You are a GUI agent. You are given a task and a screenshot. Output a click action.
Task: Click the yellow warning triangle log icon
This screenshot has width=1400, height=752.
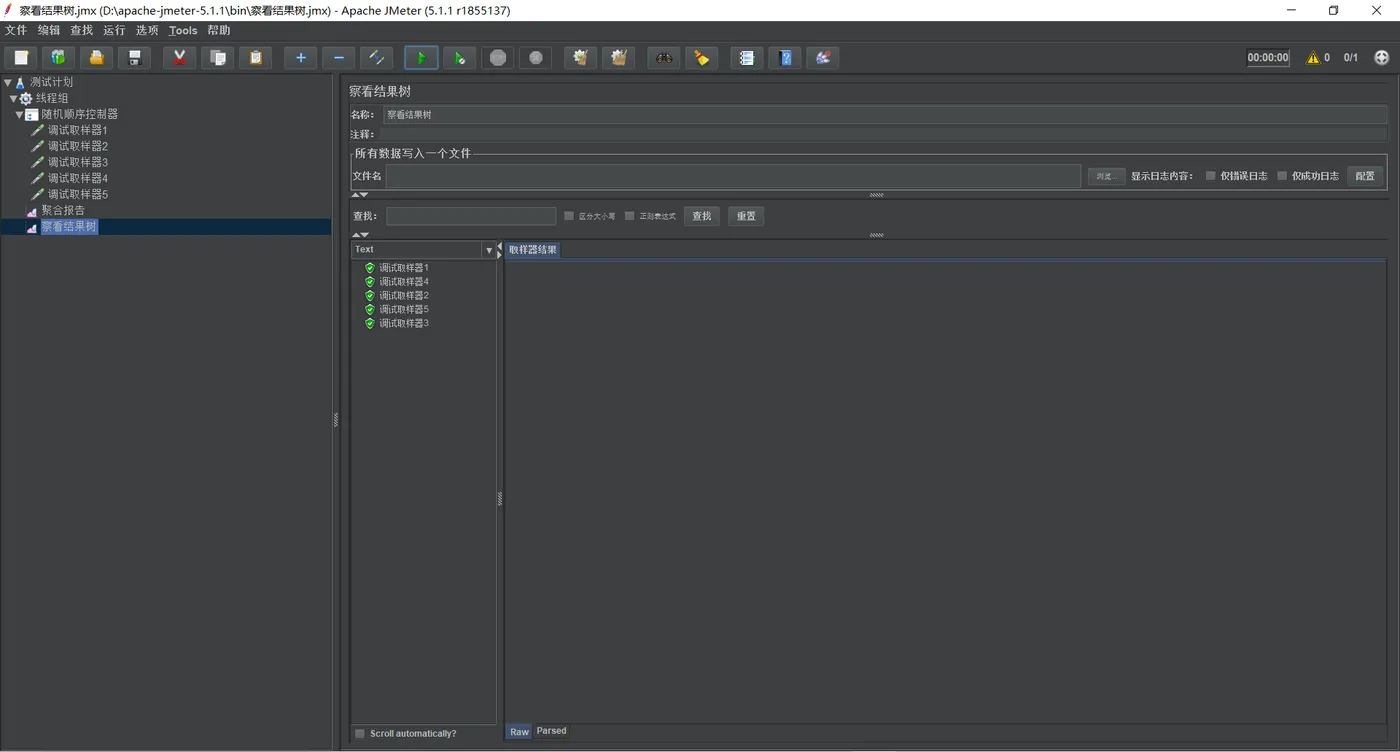[1313, 58]
